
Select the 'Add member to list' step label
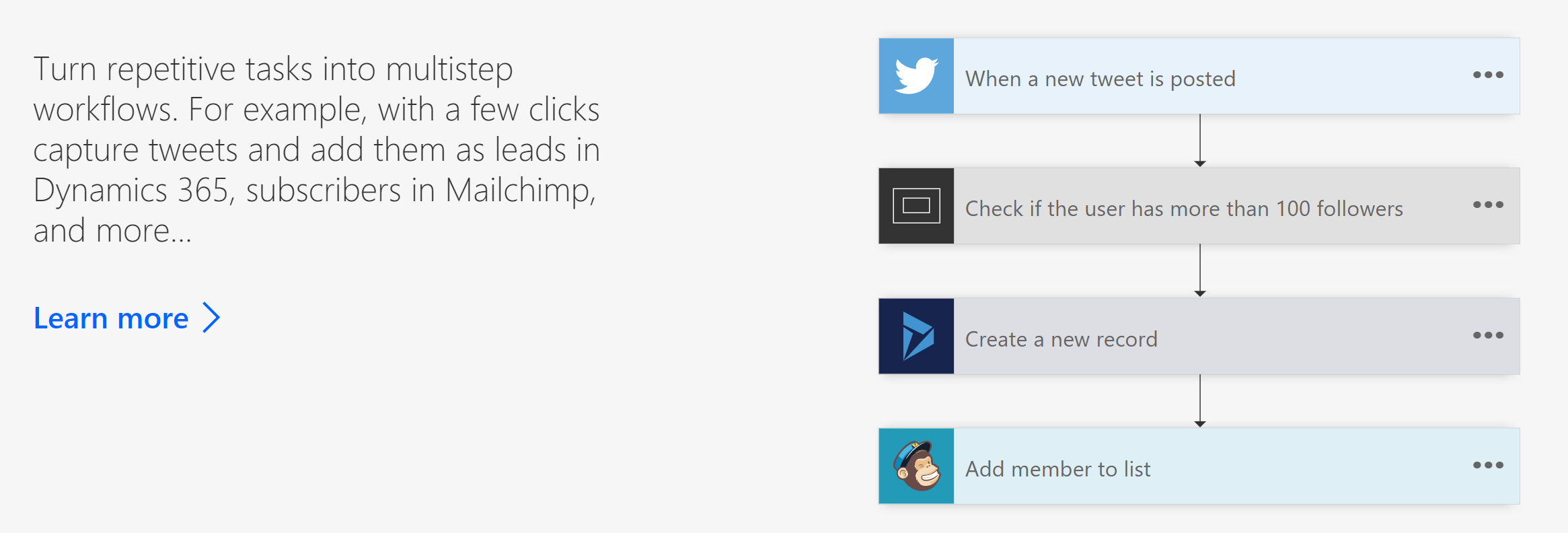[1057, 469]
